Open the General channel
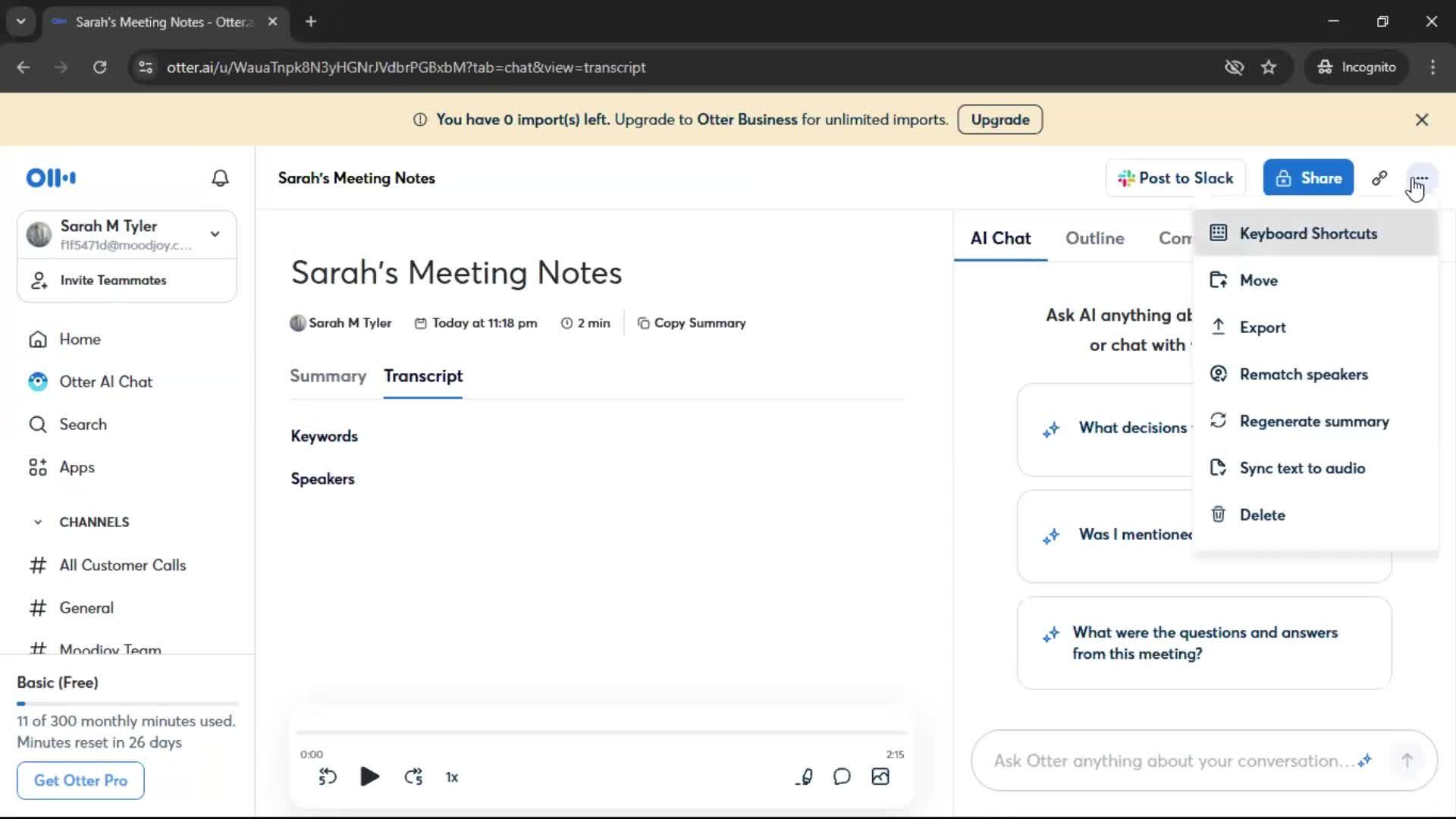The height and width of the screenshot is (819, 1456). click(71, 607)
